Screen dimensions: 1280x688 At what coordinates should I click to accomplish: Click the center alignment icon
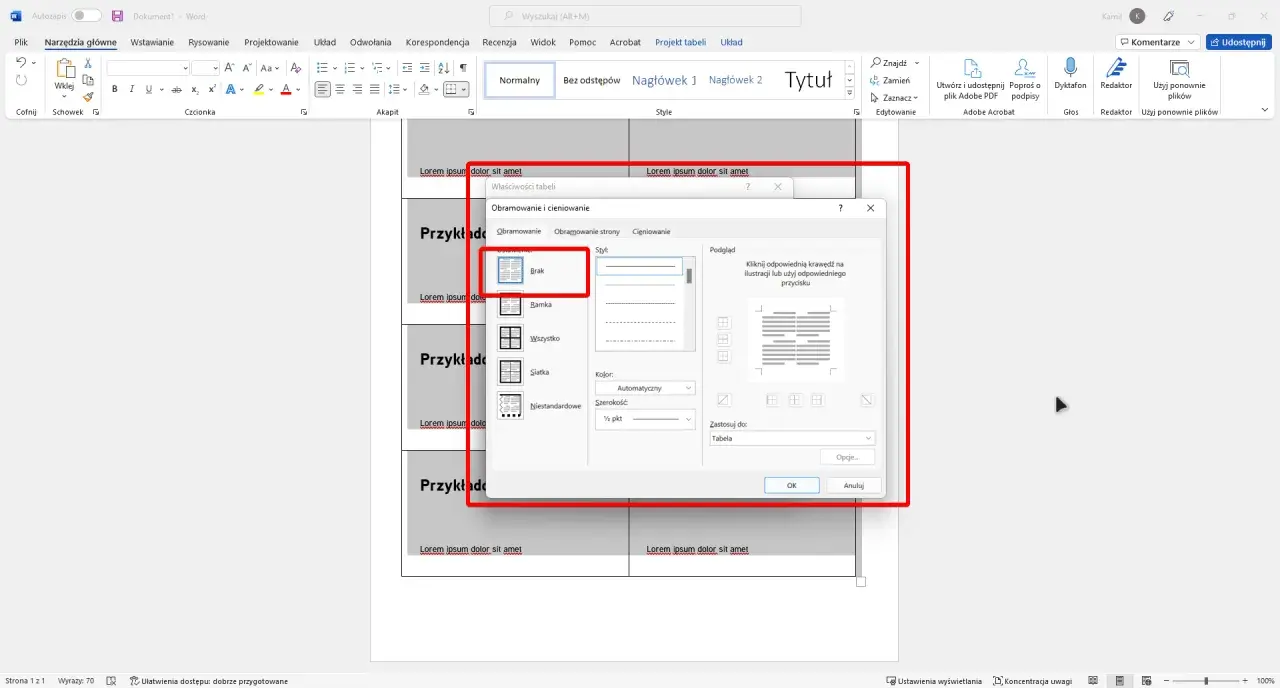pos(340,89)
